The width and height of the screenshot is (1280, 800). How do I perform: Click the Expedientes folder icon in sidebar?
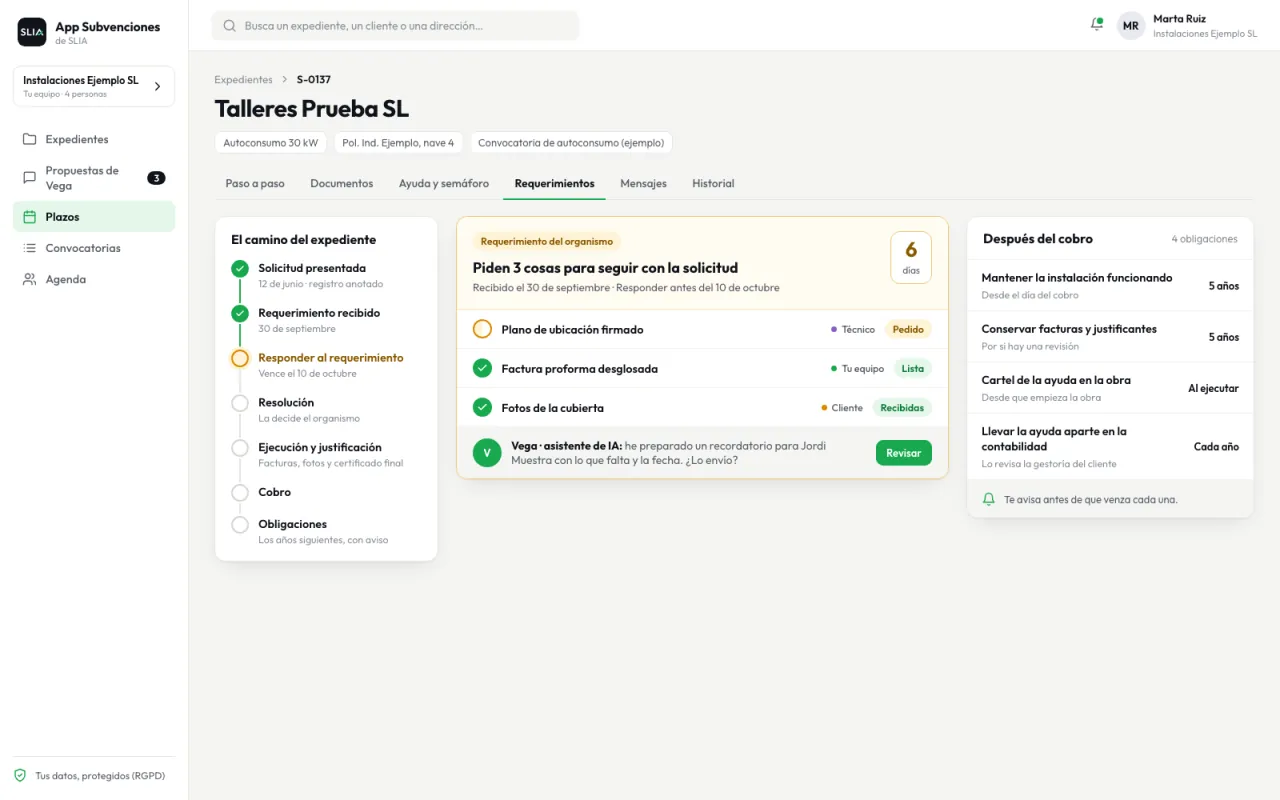pos(30,139)
